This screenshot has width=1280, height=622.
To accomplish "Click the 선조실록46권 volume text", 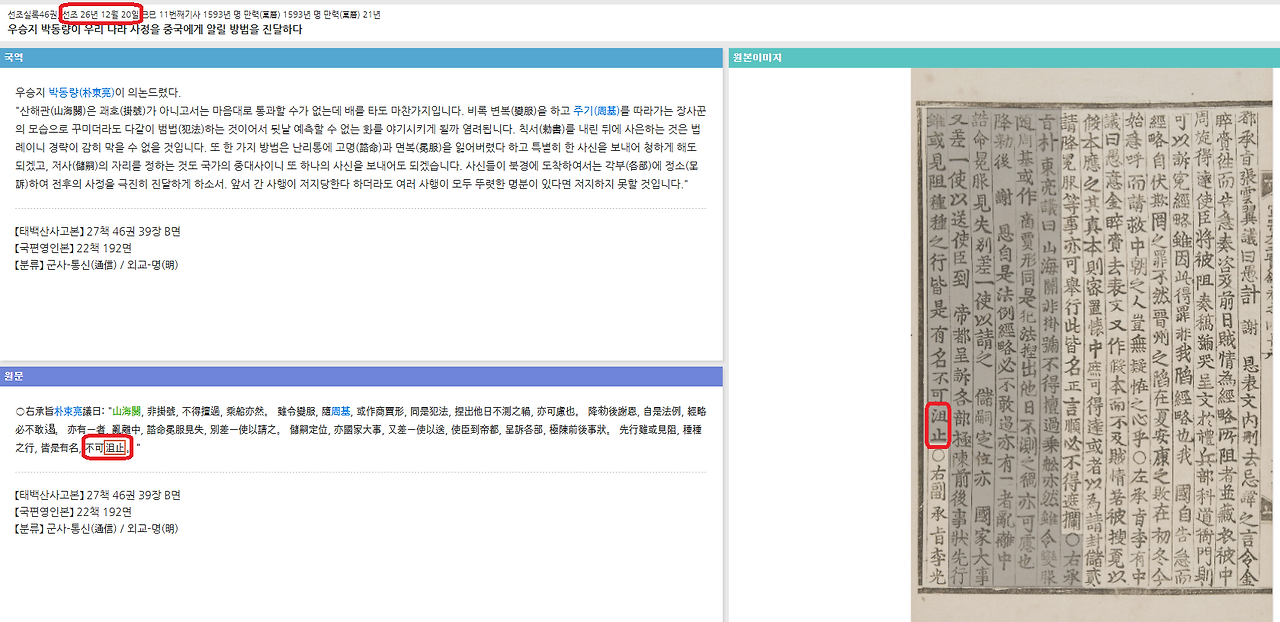I will tap(32, 15).
